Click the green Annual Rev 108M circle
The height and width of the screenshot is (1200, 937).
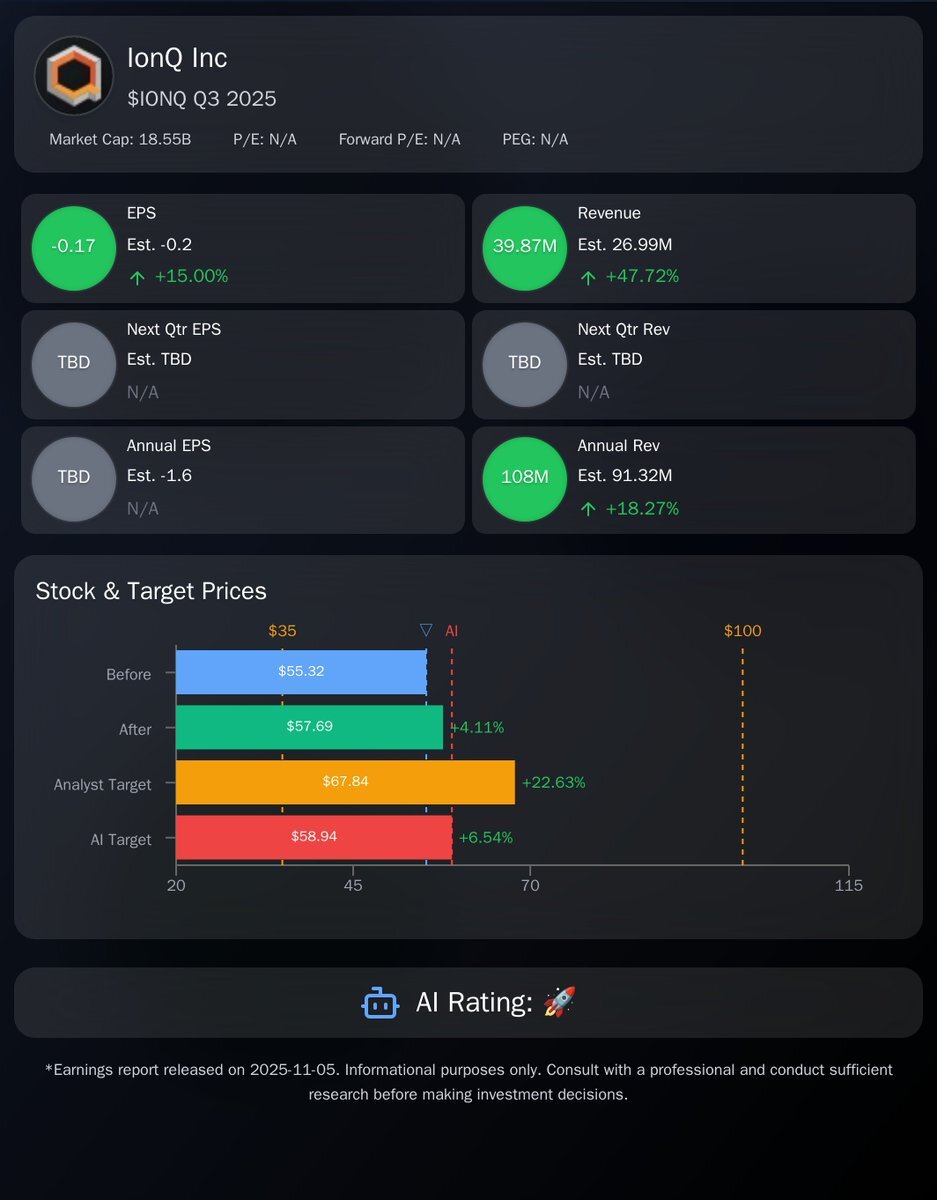[x=525, y=479]
